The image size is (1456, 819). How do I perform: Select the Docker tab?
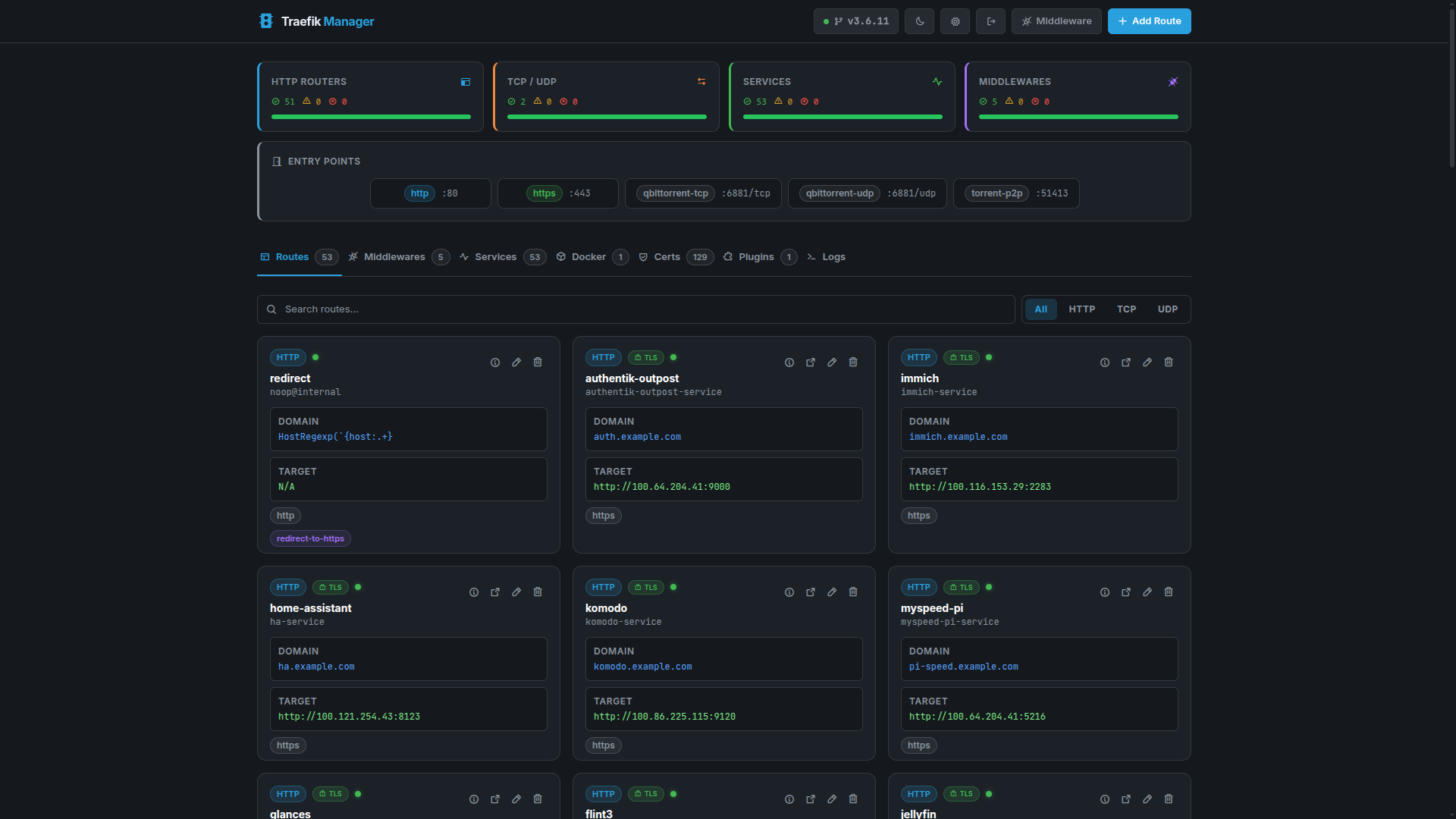click(588, 257)
